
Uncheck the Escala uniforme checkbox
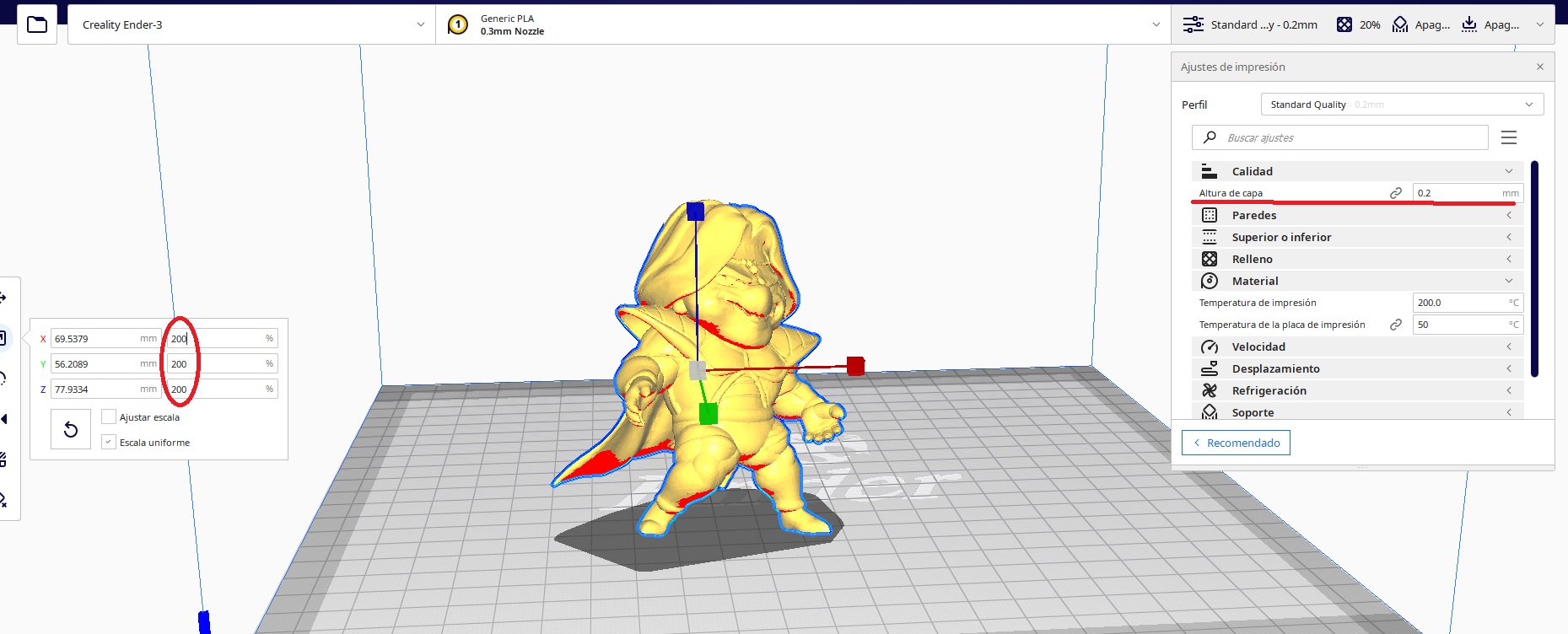pyautogui.click(x=108, y=442)
